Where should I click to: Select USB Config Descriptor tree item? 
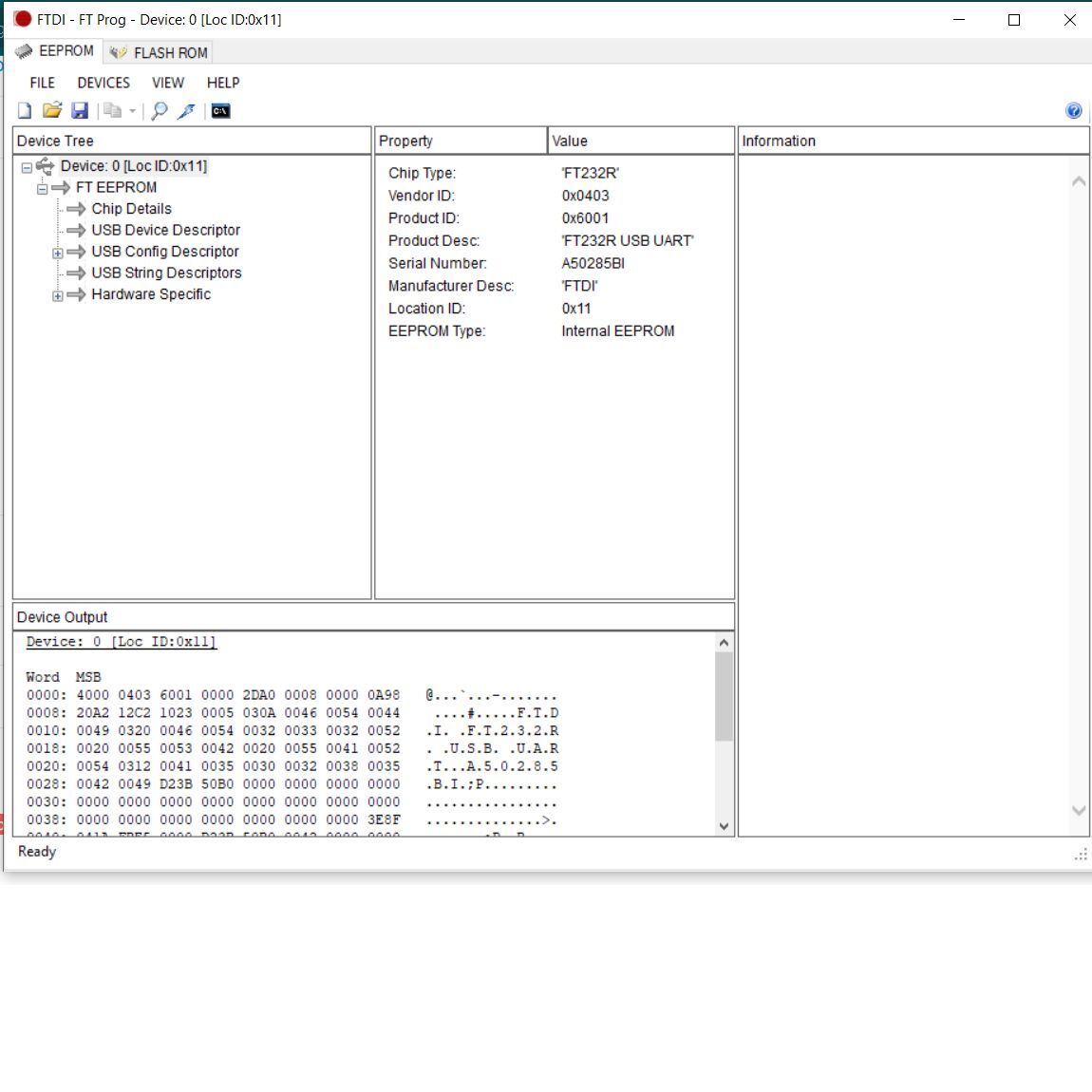click(165, 252)
